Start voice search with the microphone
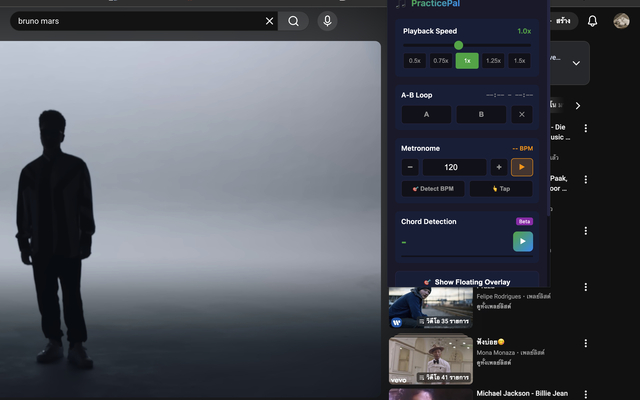640x400 pixels. point(327,21)
